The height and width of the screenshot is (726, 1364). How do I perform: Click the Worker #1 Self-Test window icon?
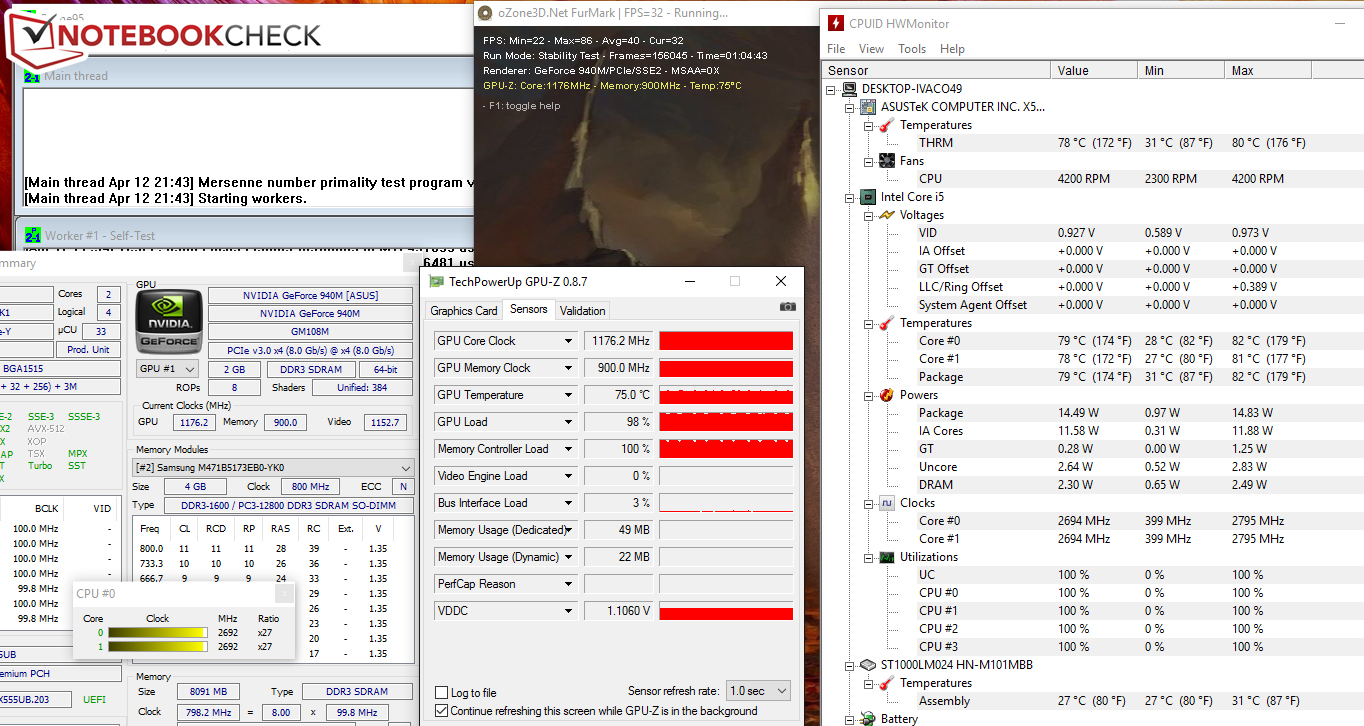pyautogui.click(x=32, y=236)
